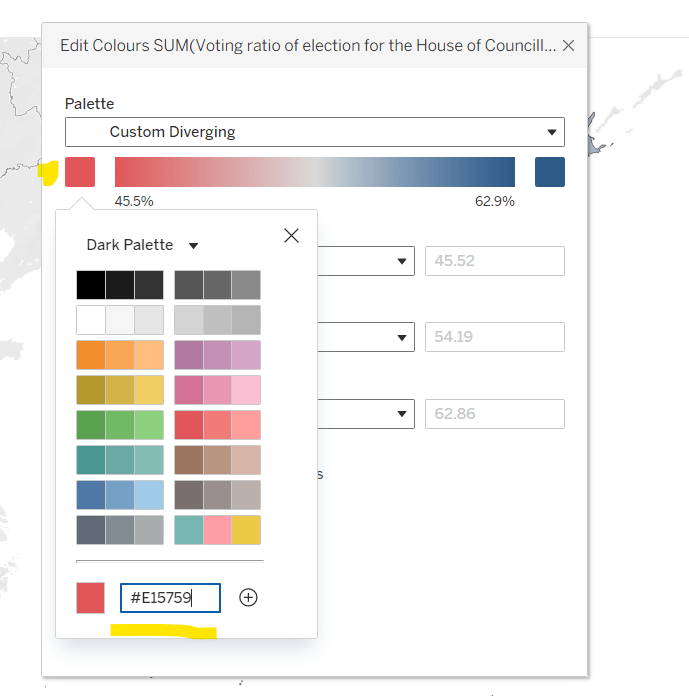Select the dark blue palette swatch
Image resolution: width=689 pixels, height=700 pixels.
[90, 495]
